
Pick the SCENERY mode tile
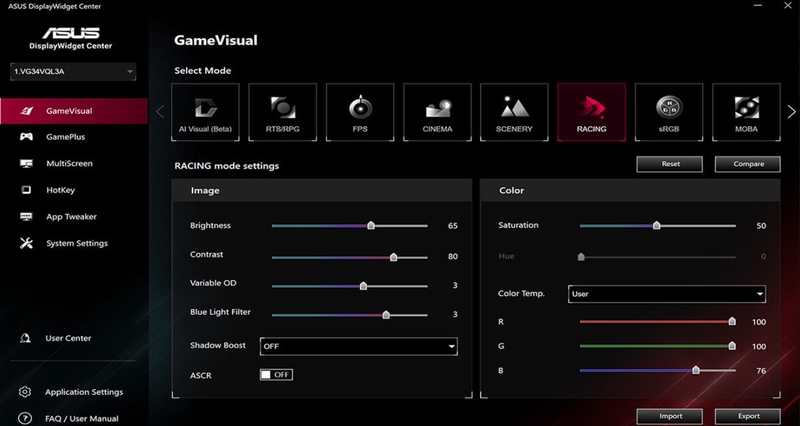pos(514,112)
